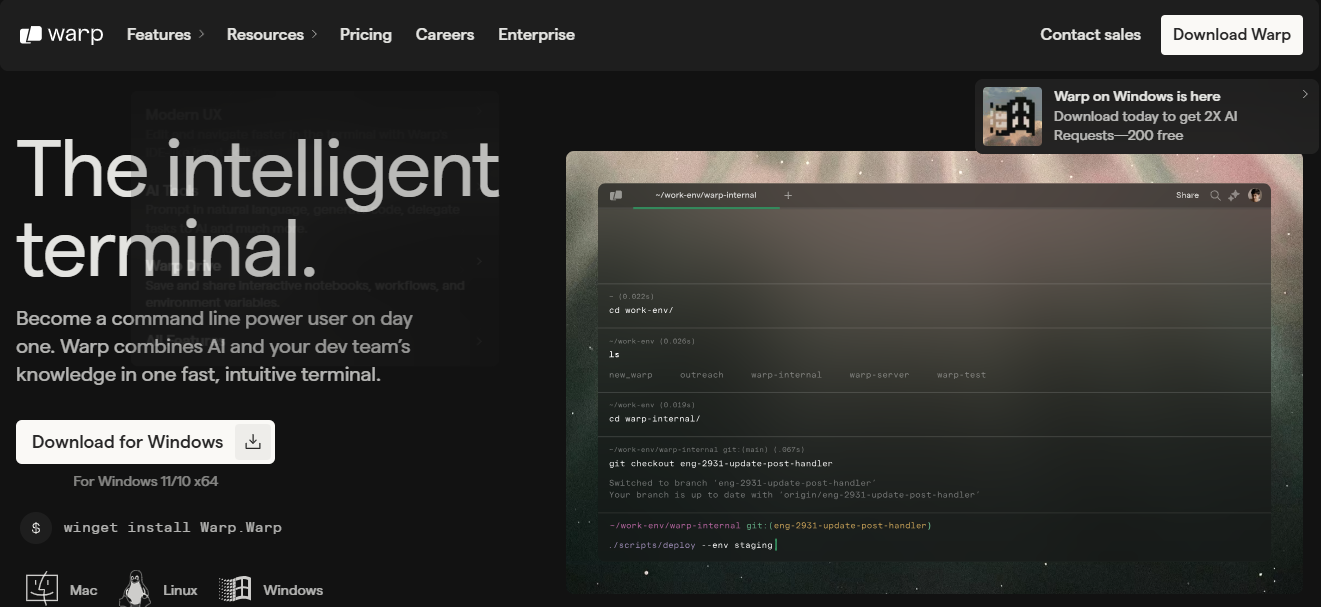Select the Mac platform icon
Image resolution: width=1321 pixels, height=607 pixels.
coord(43,590)
